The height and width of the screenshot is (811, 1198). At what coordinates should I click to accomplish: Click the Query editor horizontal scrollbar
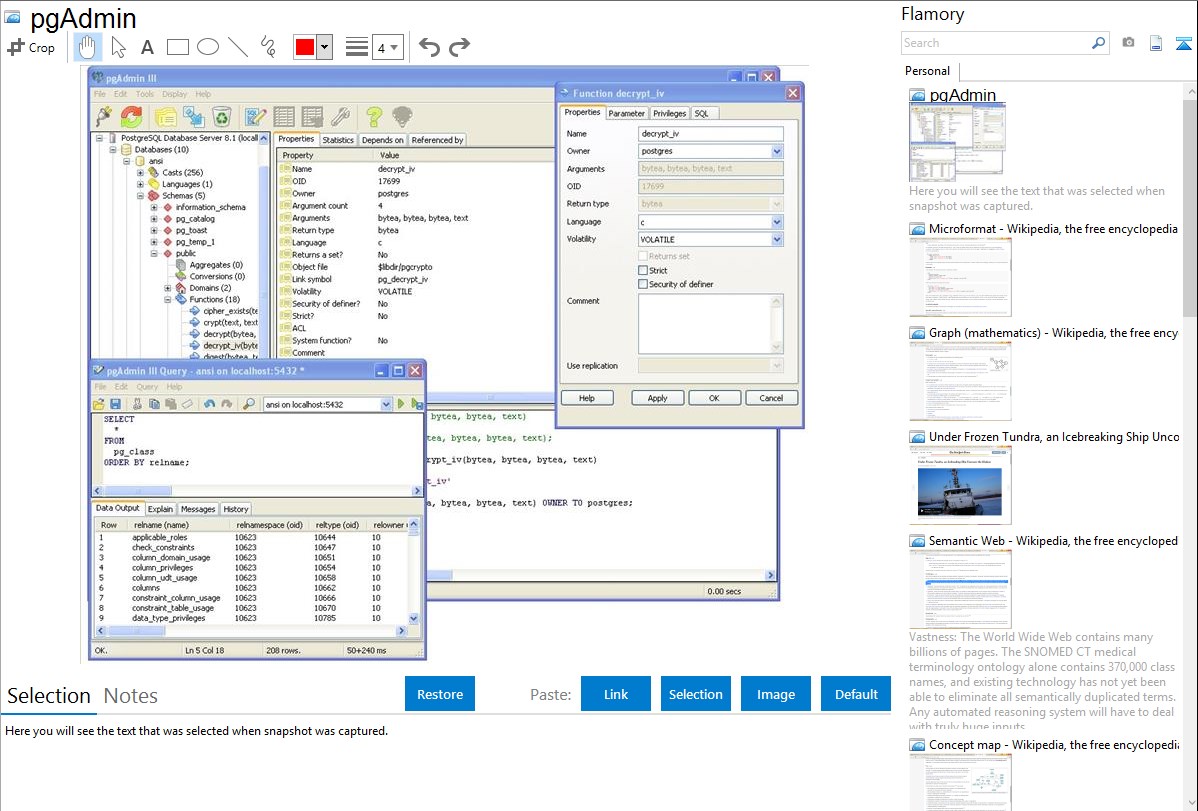pyautogui.click(x=257, y=491)
